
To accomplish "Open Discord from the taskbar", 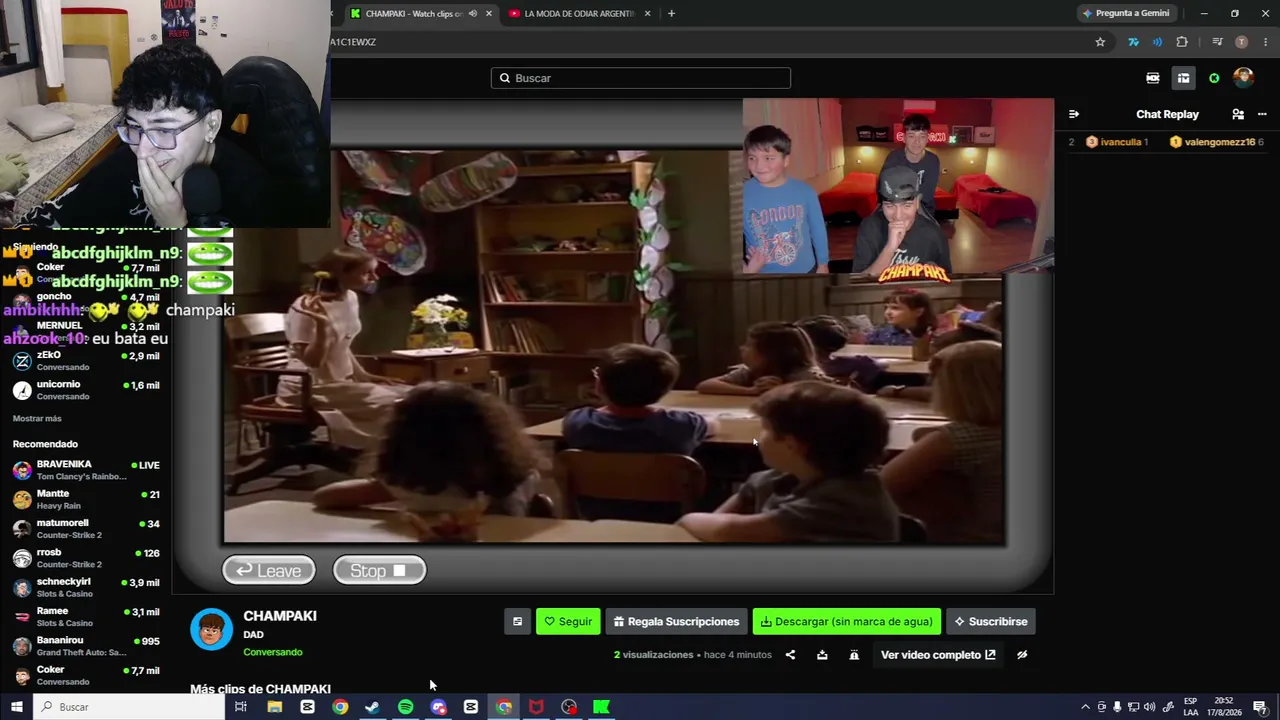I will point(438,707).
